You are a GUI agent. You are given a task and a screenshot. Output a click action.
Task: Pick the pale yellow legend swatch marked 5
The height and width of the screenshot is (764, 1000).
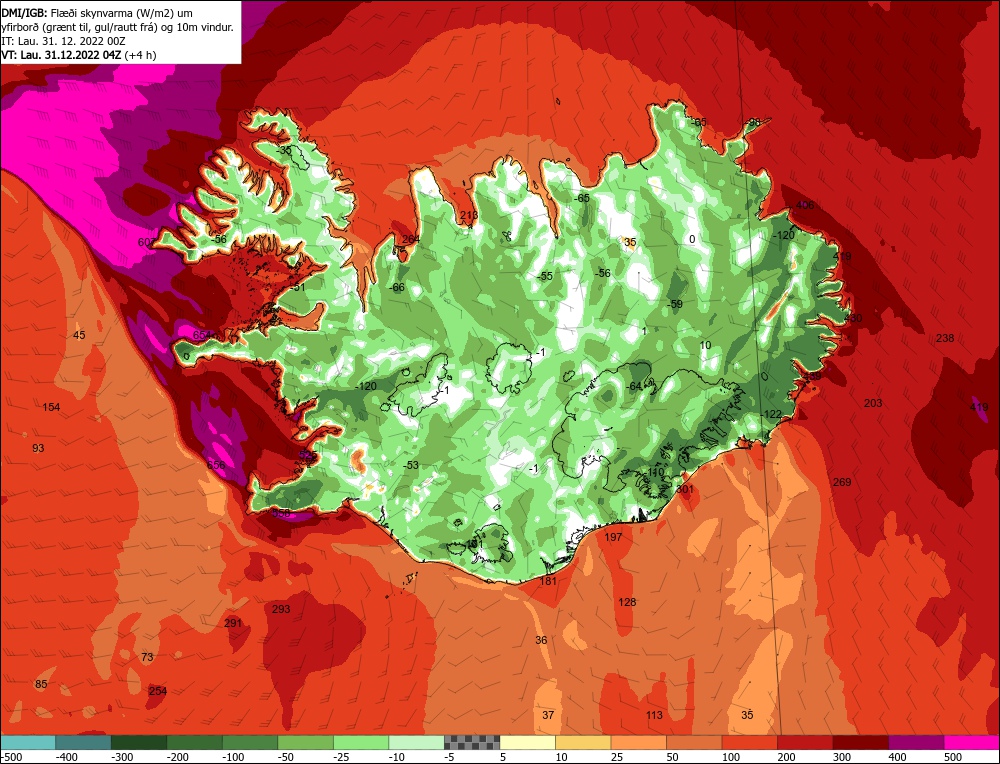click(527, 742)
